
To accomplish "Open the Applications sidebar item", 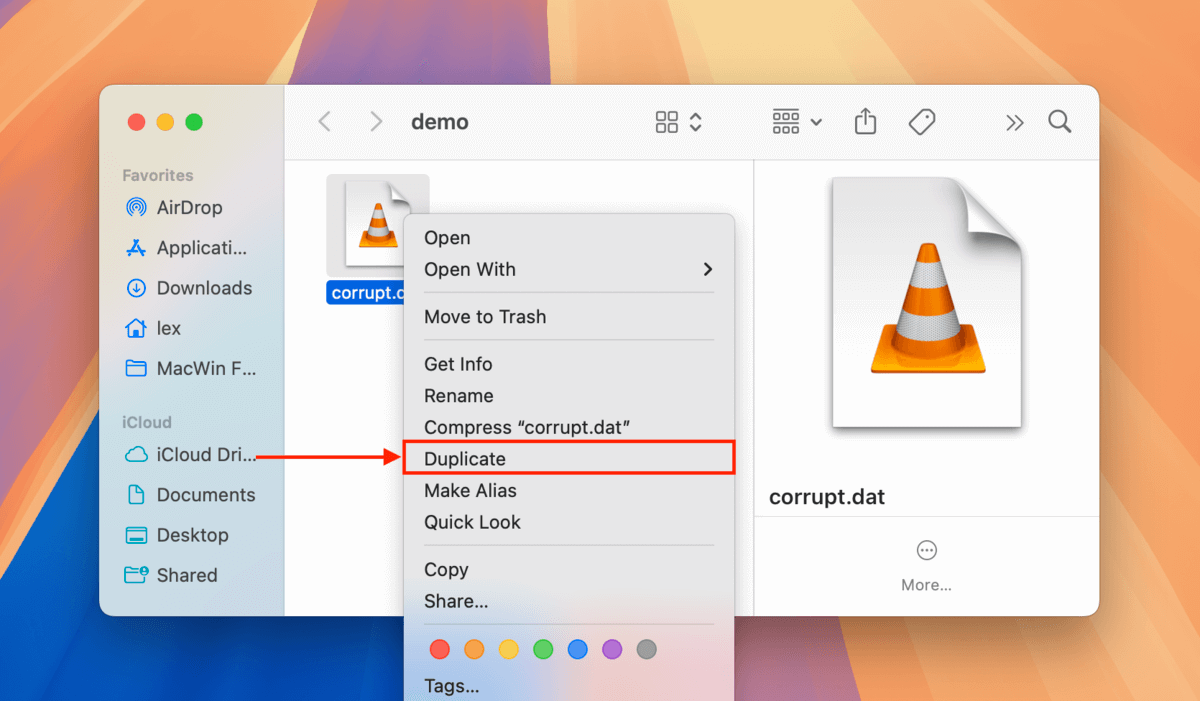I will pos(187,248).
